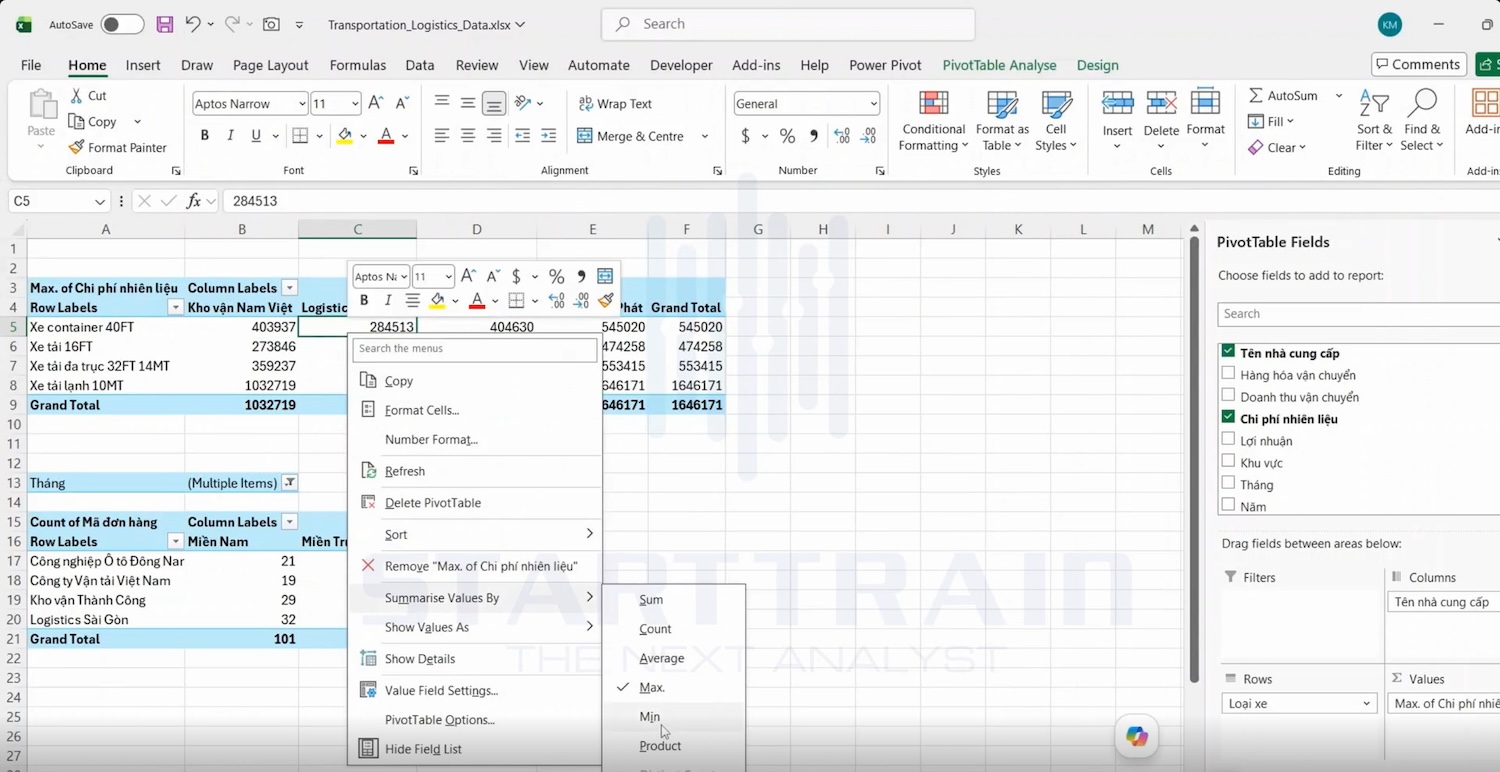Open the Cell Styles gallery
Screen dimensions: 1500x772
tap(1056, 121)
